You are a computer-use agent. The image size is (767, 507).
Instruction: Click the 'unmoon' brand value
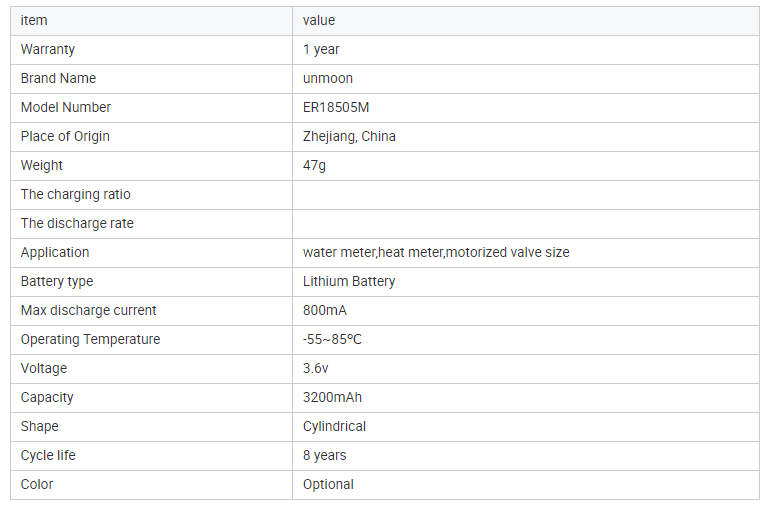click(328, 78)
